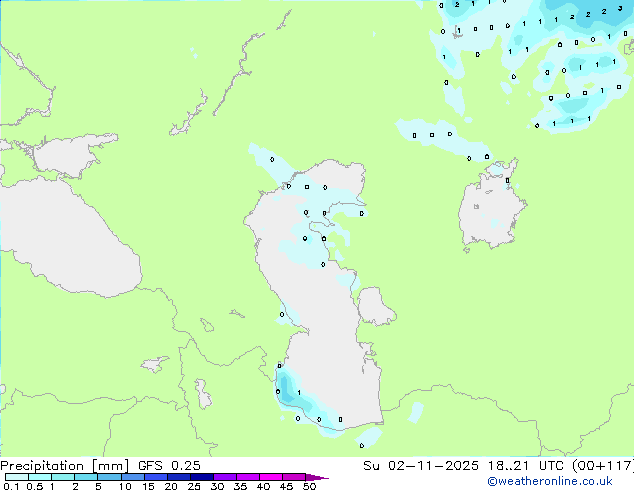This screenshot has height=490, width=634.
Task: Click the legend label '20'
Action: pos(171,486)
